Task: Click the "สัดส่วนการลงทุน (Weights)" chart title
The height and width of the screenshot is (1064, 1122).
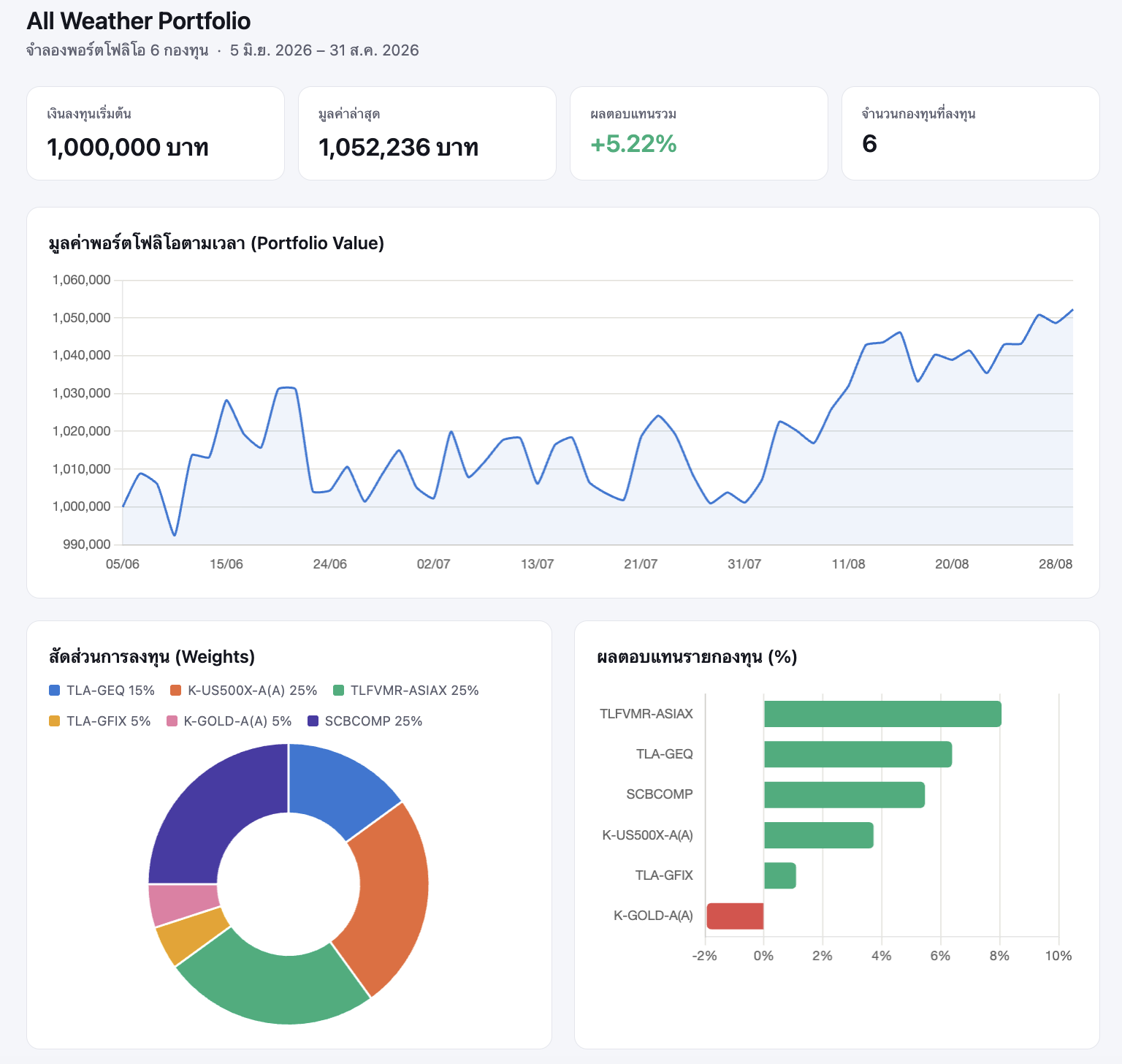Action: click(x=152, y=656)
